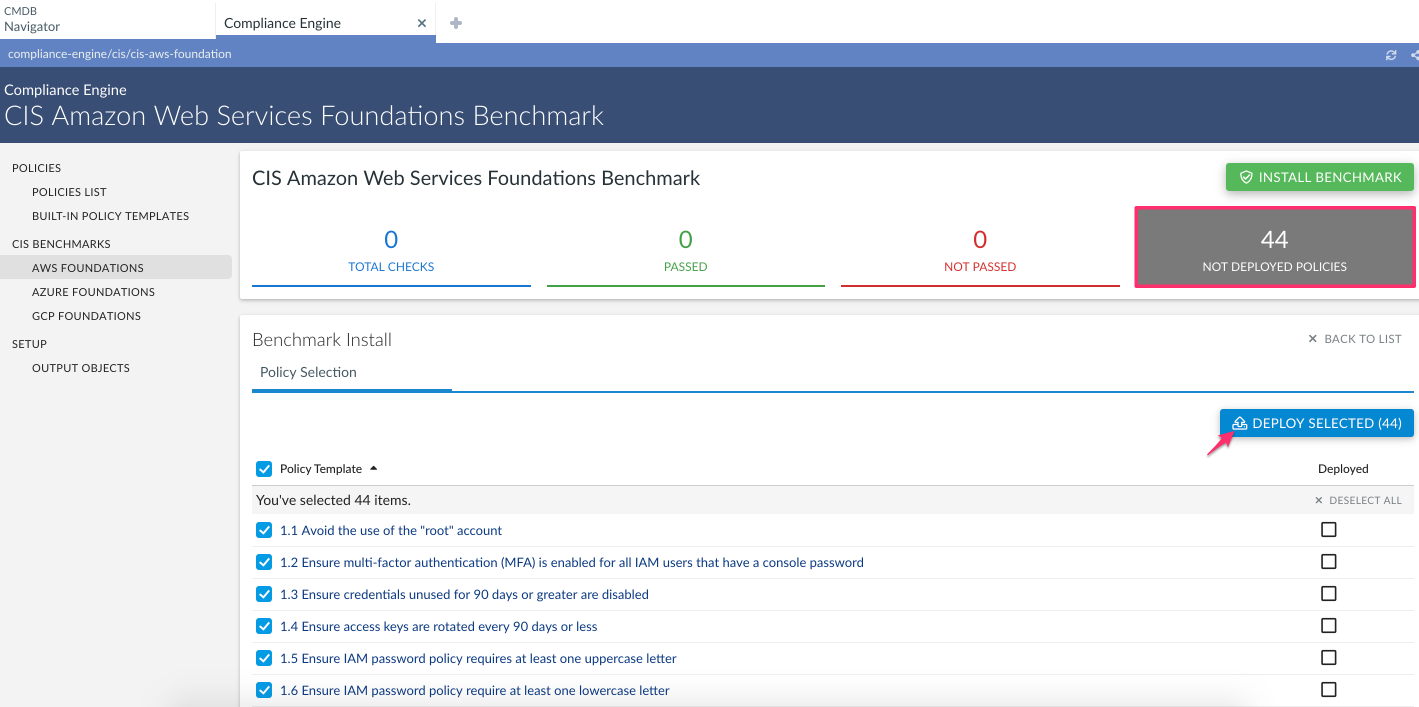The image size is (1419, 707).
Task: Click the share icon at top right
Action: pos(1413,55)
